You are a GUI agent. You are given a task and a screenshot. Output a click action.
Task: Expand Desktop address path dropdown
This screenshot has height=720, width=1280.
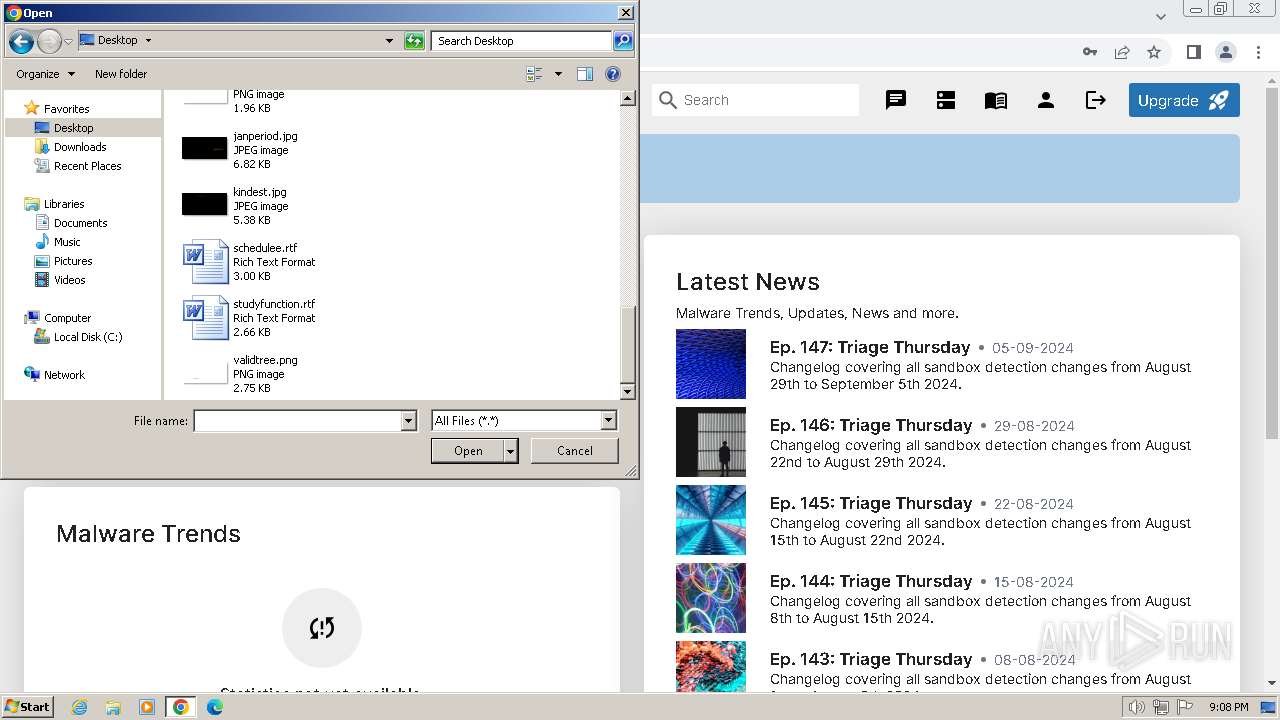coord(148,41)
